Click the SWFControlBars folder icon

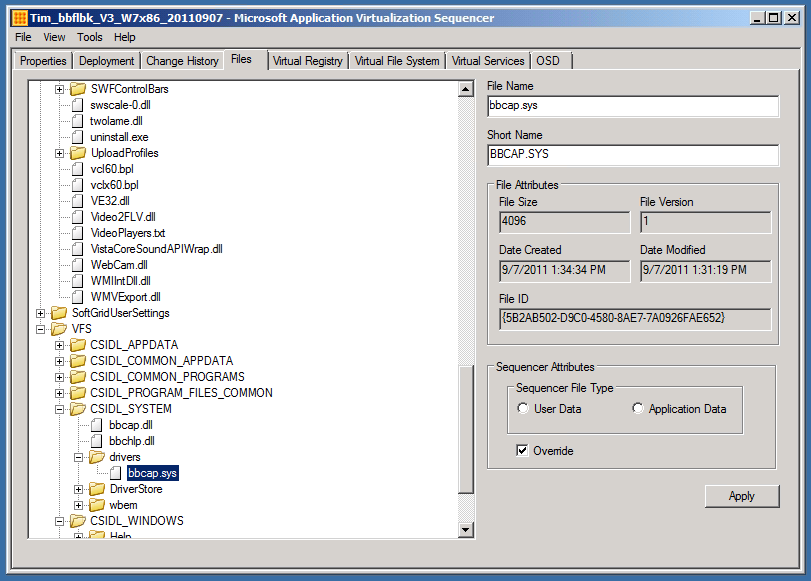78,89
